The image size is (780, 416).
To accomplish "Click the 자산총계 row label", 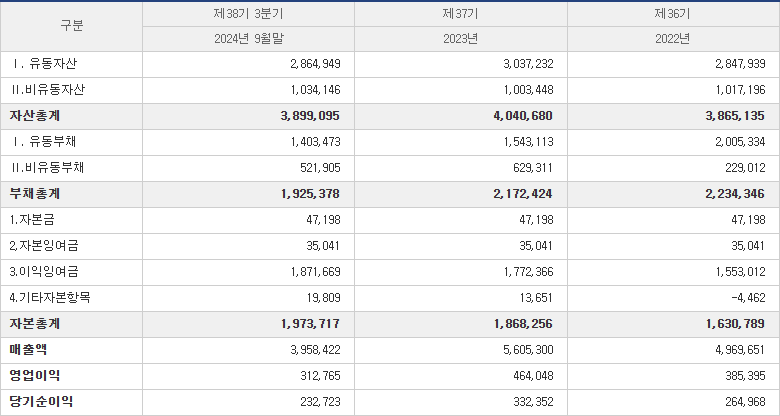I will pos(35,115).
